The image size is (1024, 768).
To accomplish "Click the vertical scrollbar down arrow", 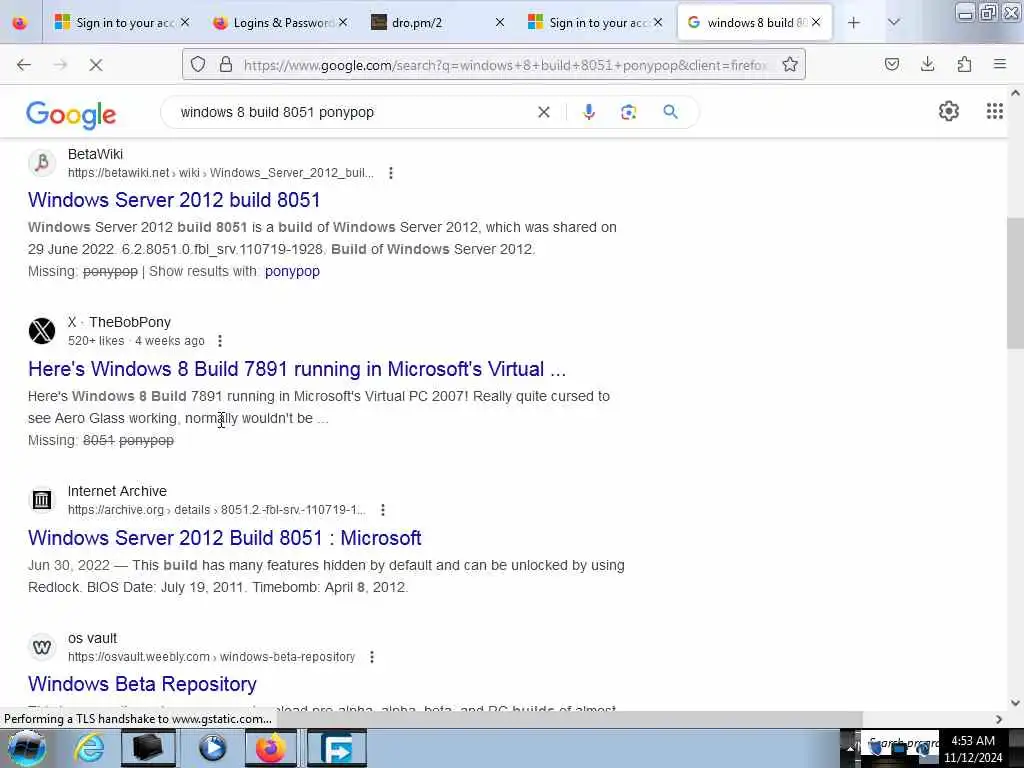I will coord(1015,703).
